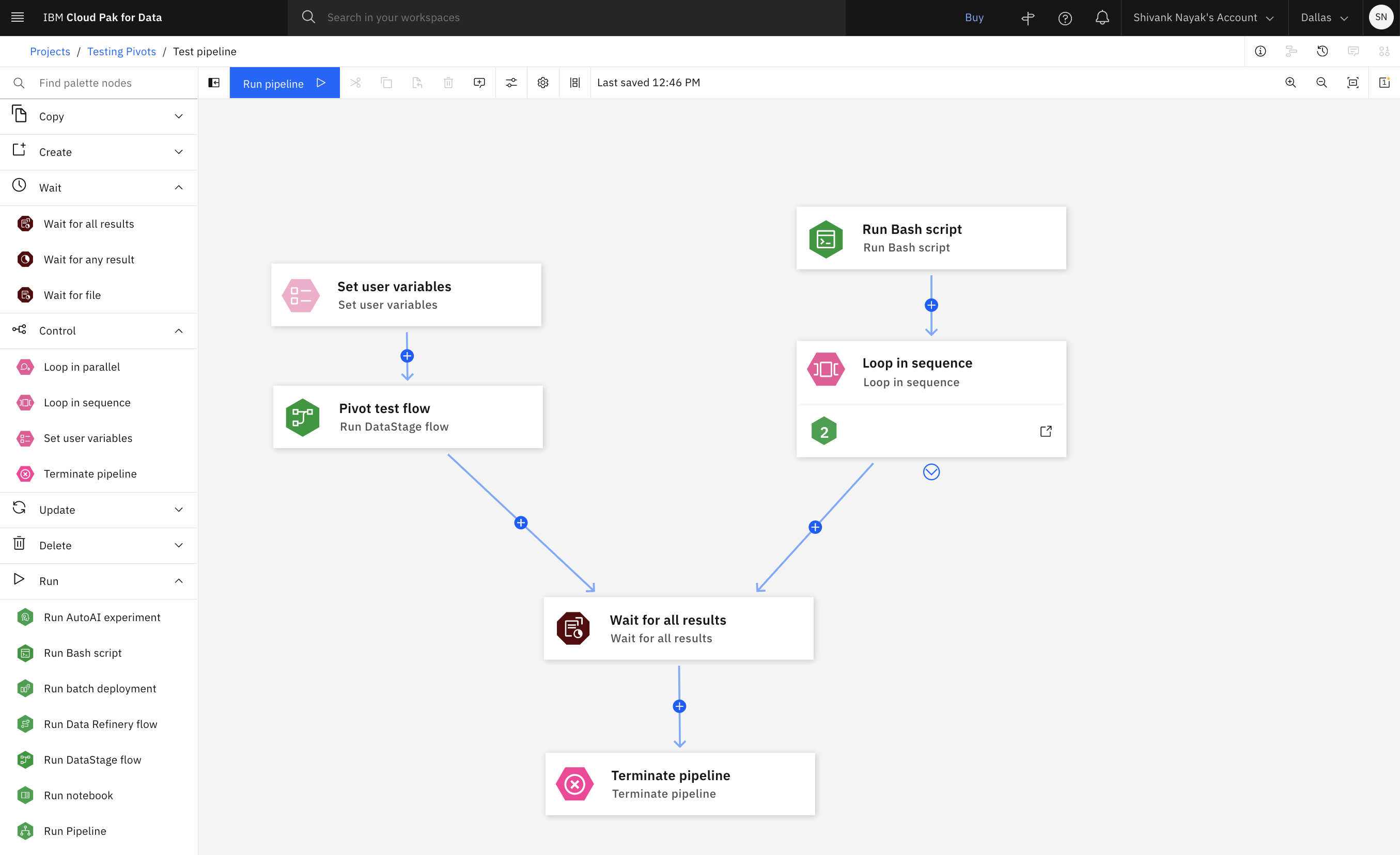Select Run AutoAI experiment palette node
The image size is (1400, 855).
(99, 617)
